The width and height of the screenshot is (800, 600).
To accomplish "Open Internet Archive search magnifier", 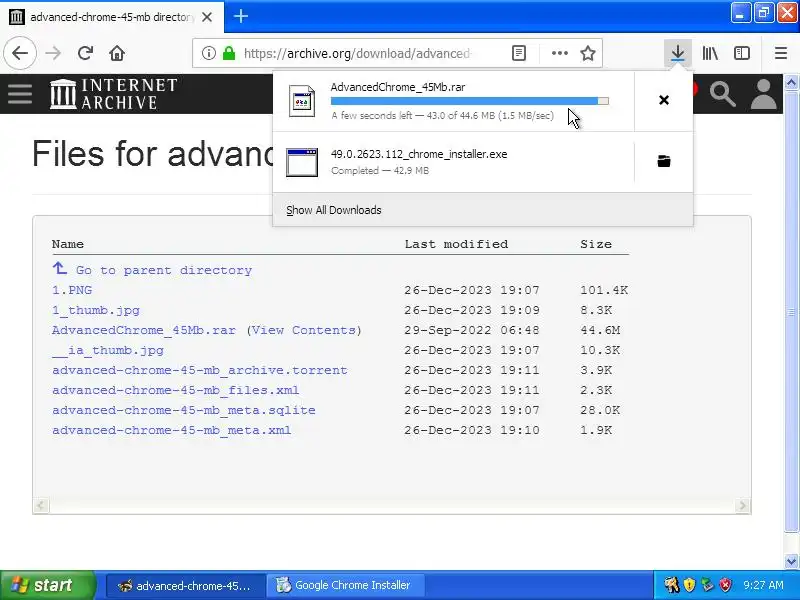I will pyautogui.click(x=722, y=94).
